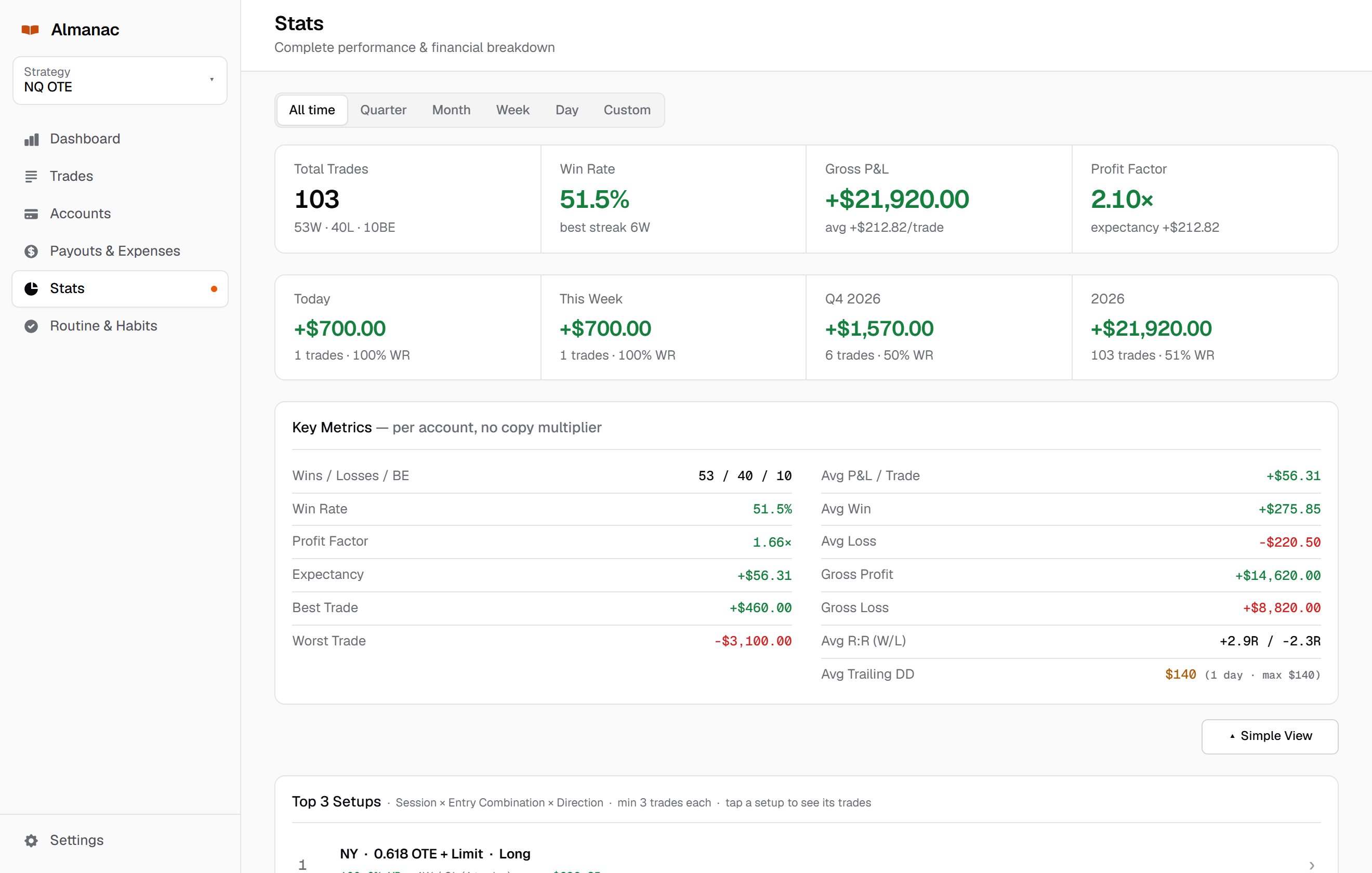Open the Strategy NQ OTE dropdown
The height and width of the screenshot is (873, 1372).
tap(120, 81)
